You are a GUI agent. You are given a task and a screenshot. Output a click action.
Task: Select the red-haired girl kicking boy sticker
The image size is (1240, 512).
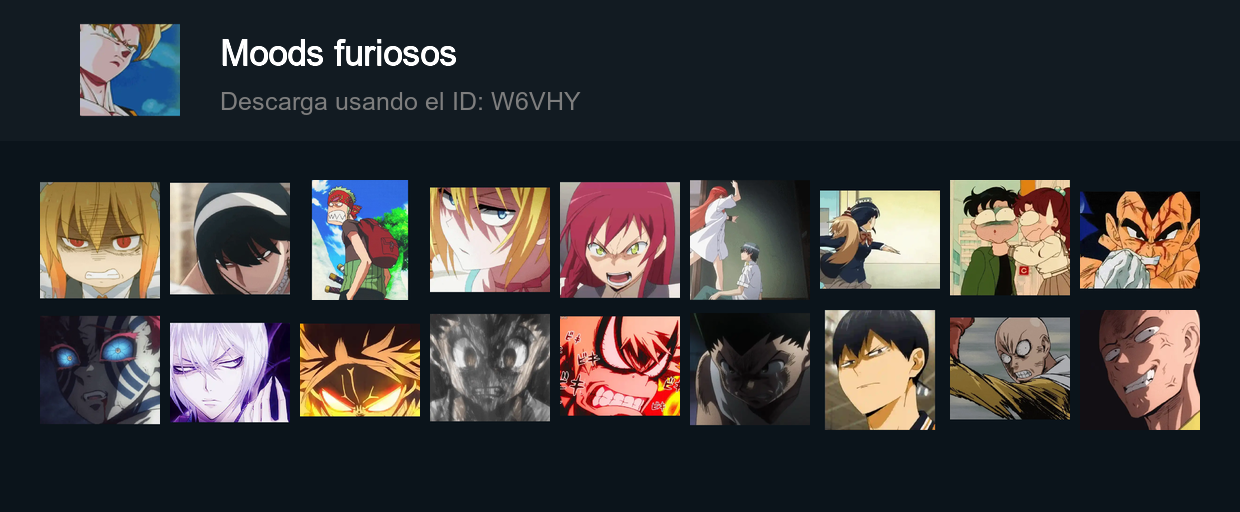750,240
